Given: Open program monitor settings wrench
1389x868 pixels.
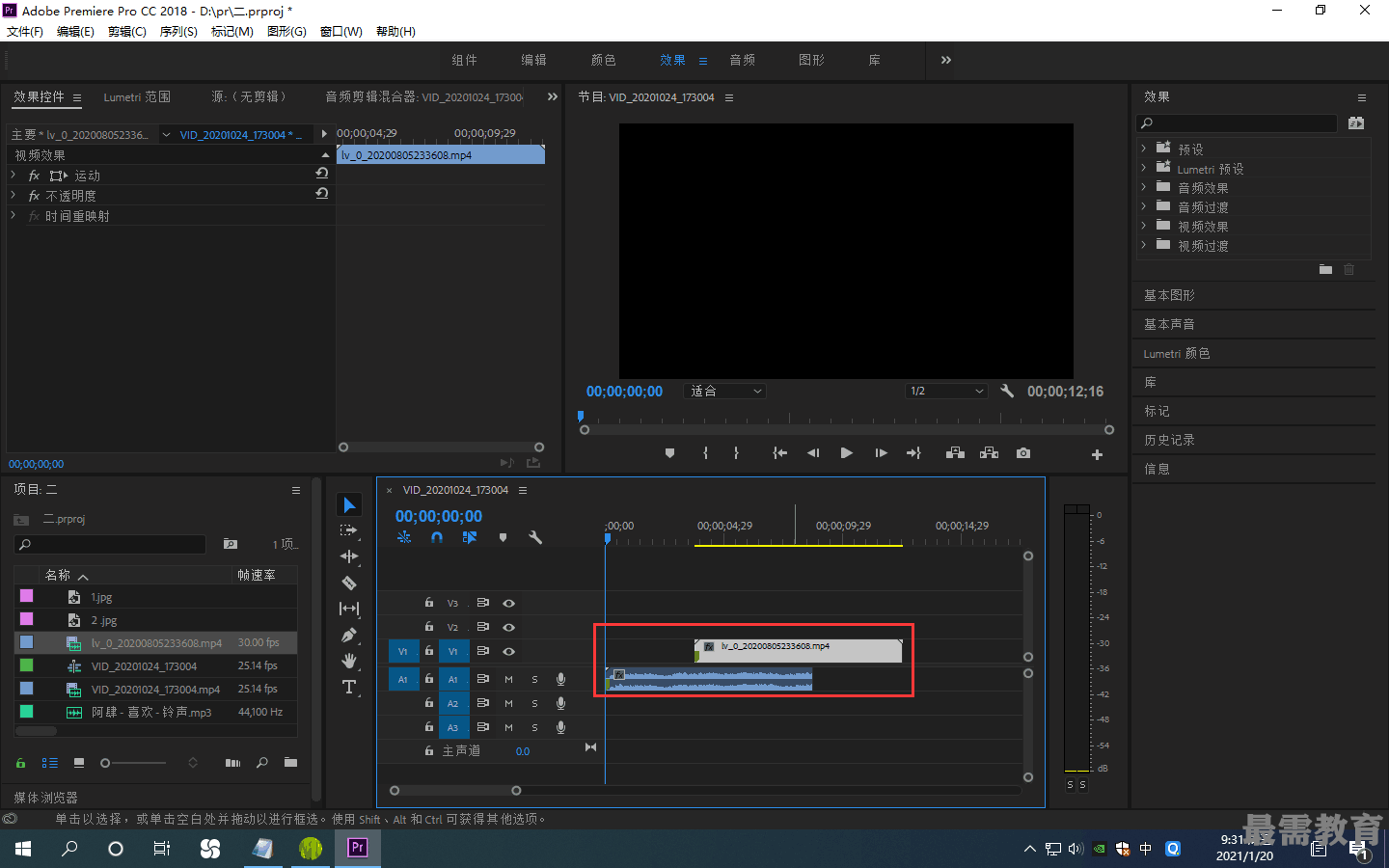Looking at the screenshot, I should [1007, 391].
